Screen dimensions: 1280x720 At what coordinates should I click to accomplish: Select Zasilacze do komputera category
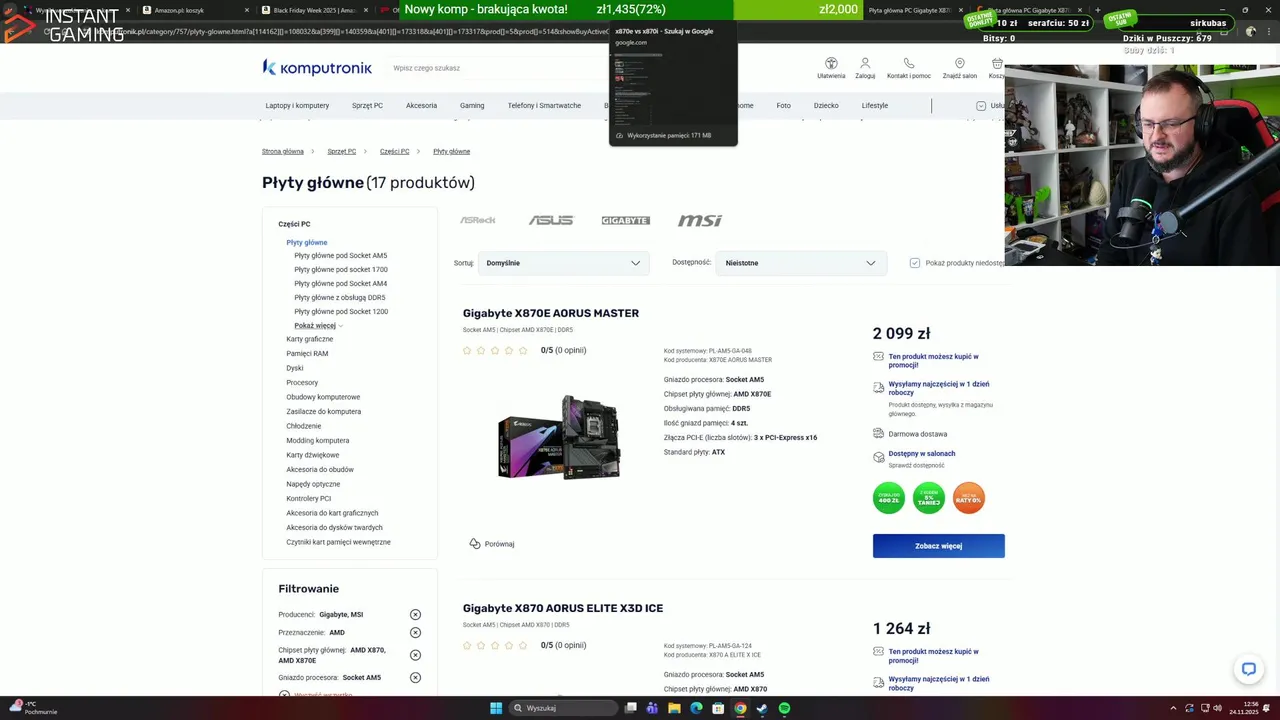pos(324,412)
